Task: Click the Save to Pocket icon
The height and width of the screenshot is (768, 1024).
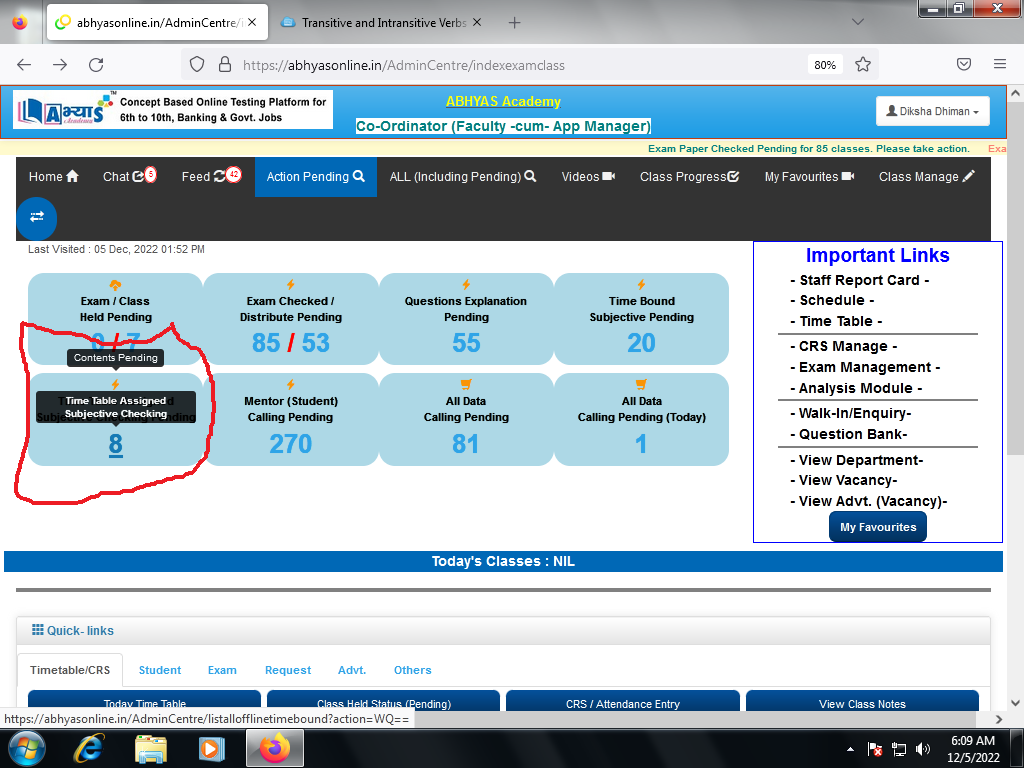Action: (964, 65)
